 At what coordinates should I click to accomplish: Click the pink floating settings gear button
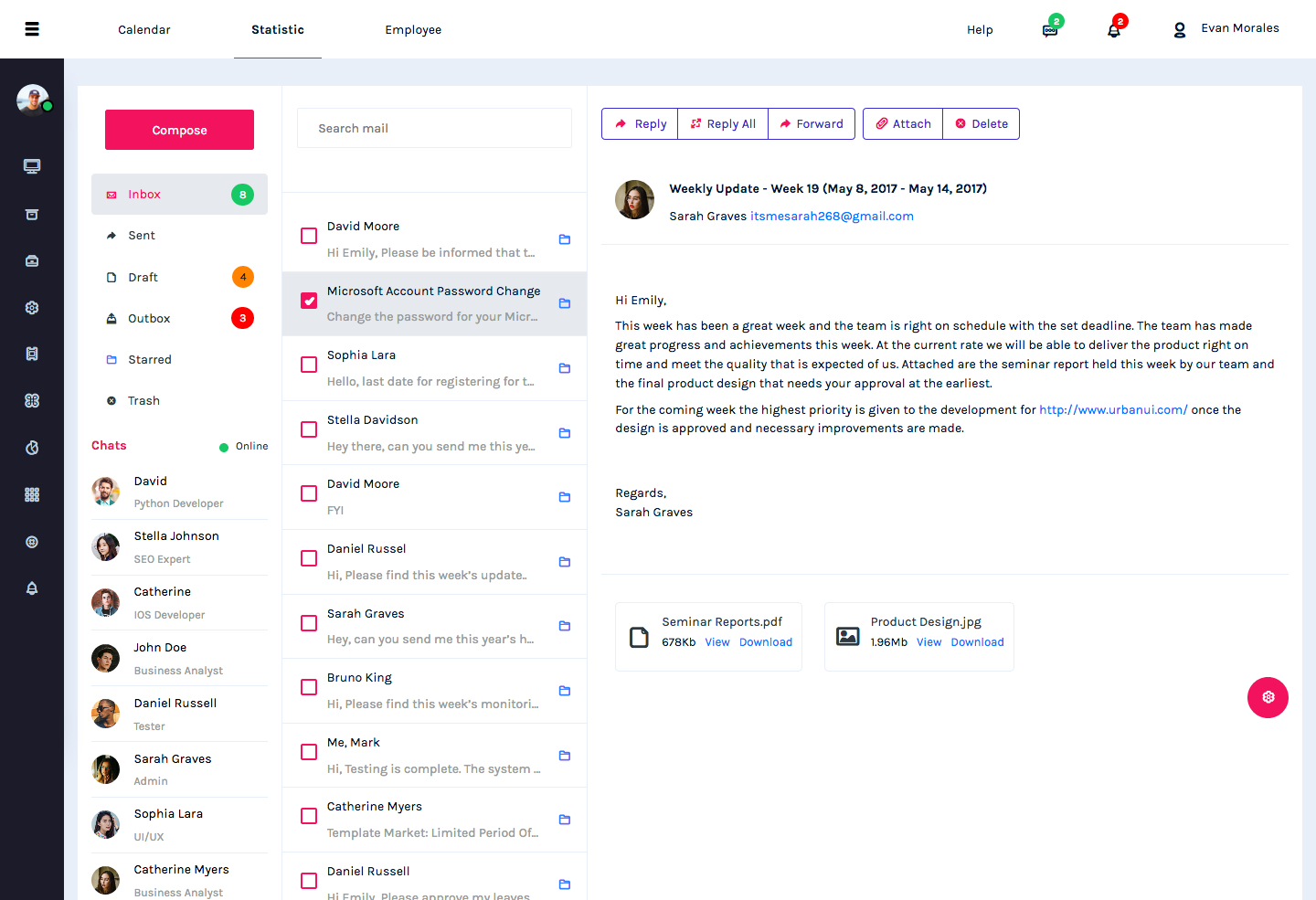pos(1268,697)
